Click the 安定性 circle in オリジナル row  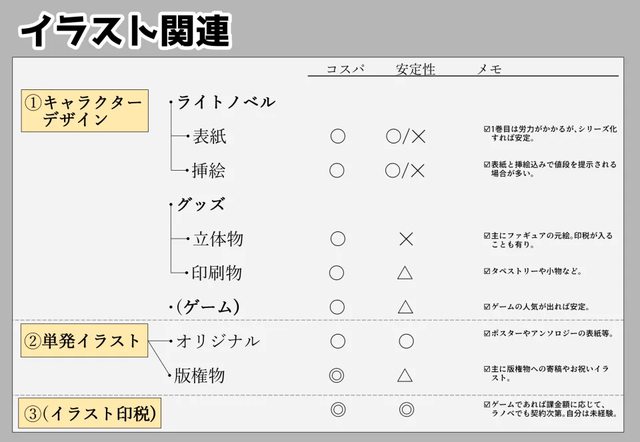(406, 341)
